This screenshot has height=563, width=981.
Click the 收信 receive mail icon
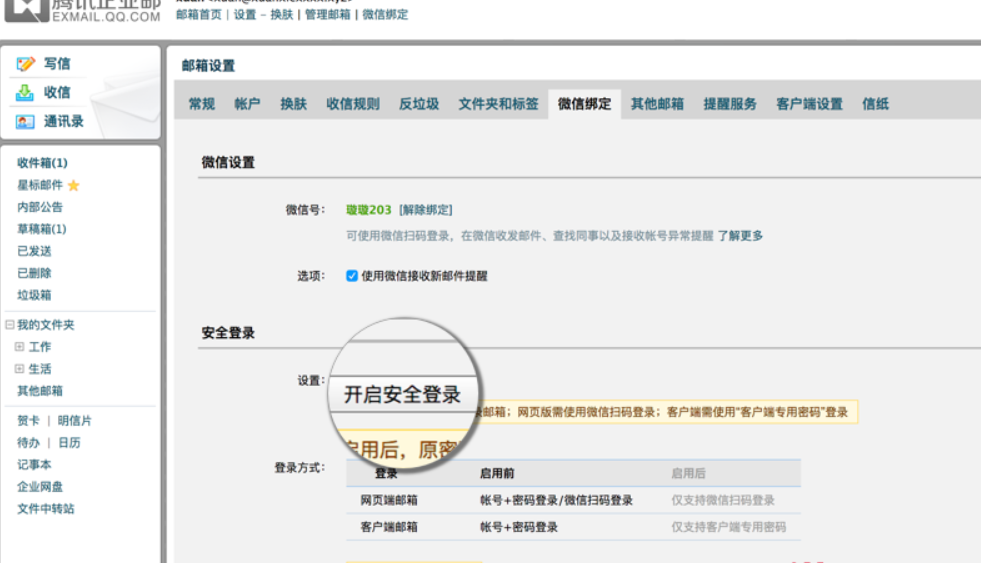26,93
